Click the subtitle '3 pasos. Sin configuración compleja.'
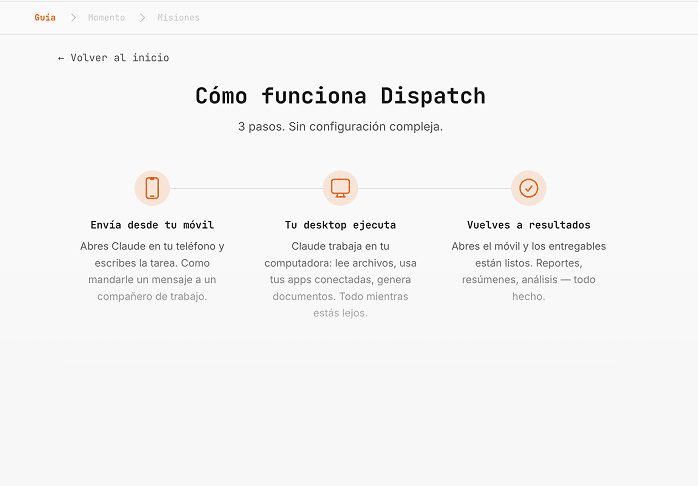698x486 pixels. pyautogui.click(x=341, y=126)
